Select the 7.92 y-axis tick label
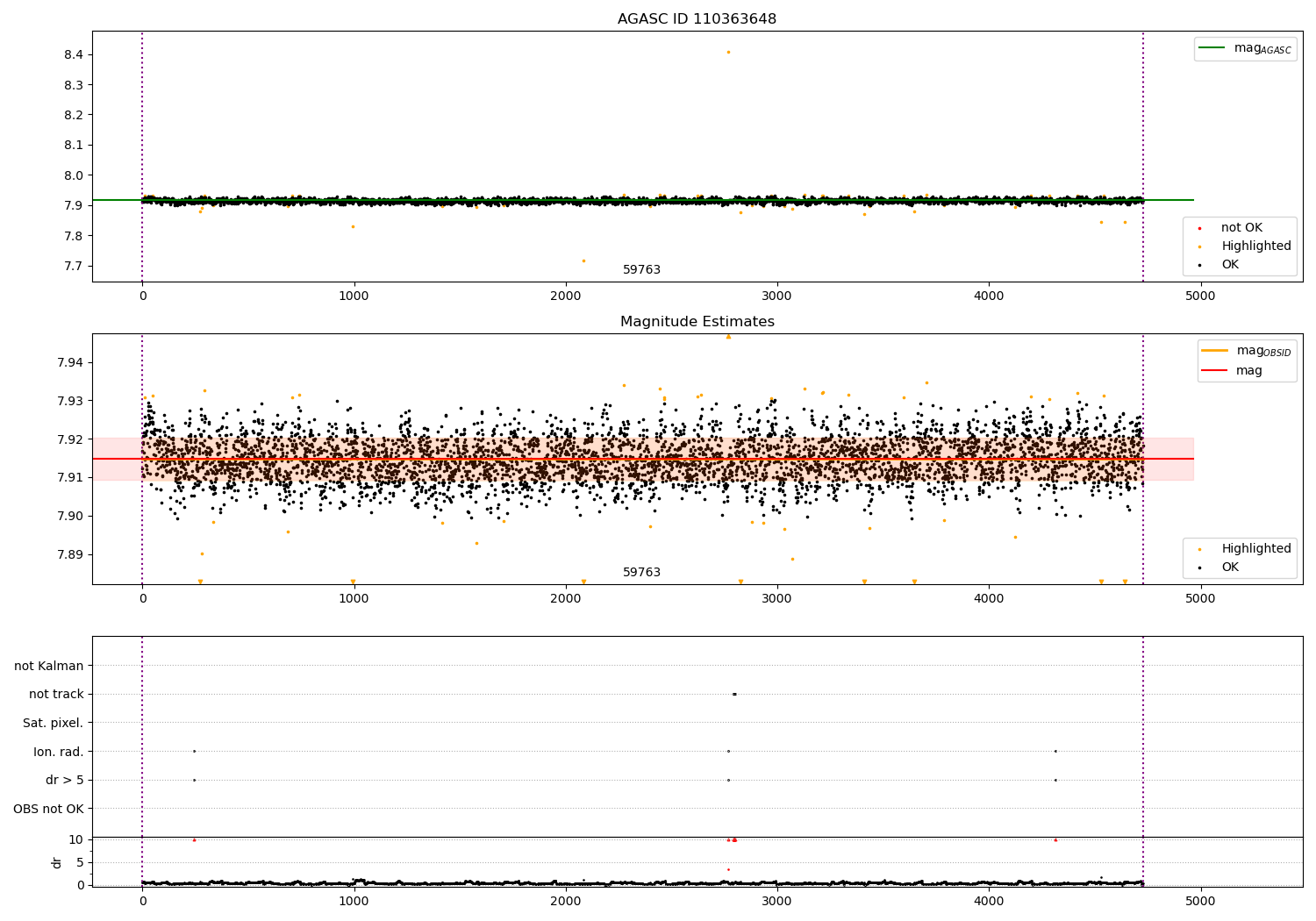The width and height of the screenshot is (1316, 921). coord(69,439)
